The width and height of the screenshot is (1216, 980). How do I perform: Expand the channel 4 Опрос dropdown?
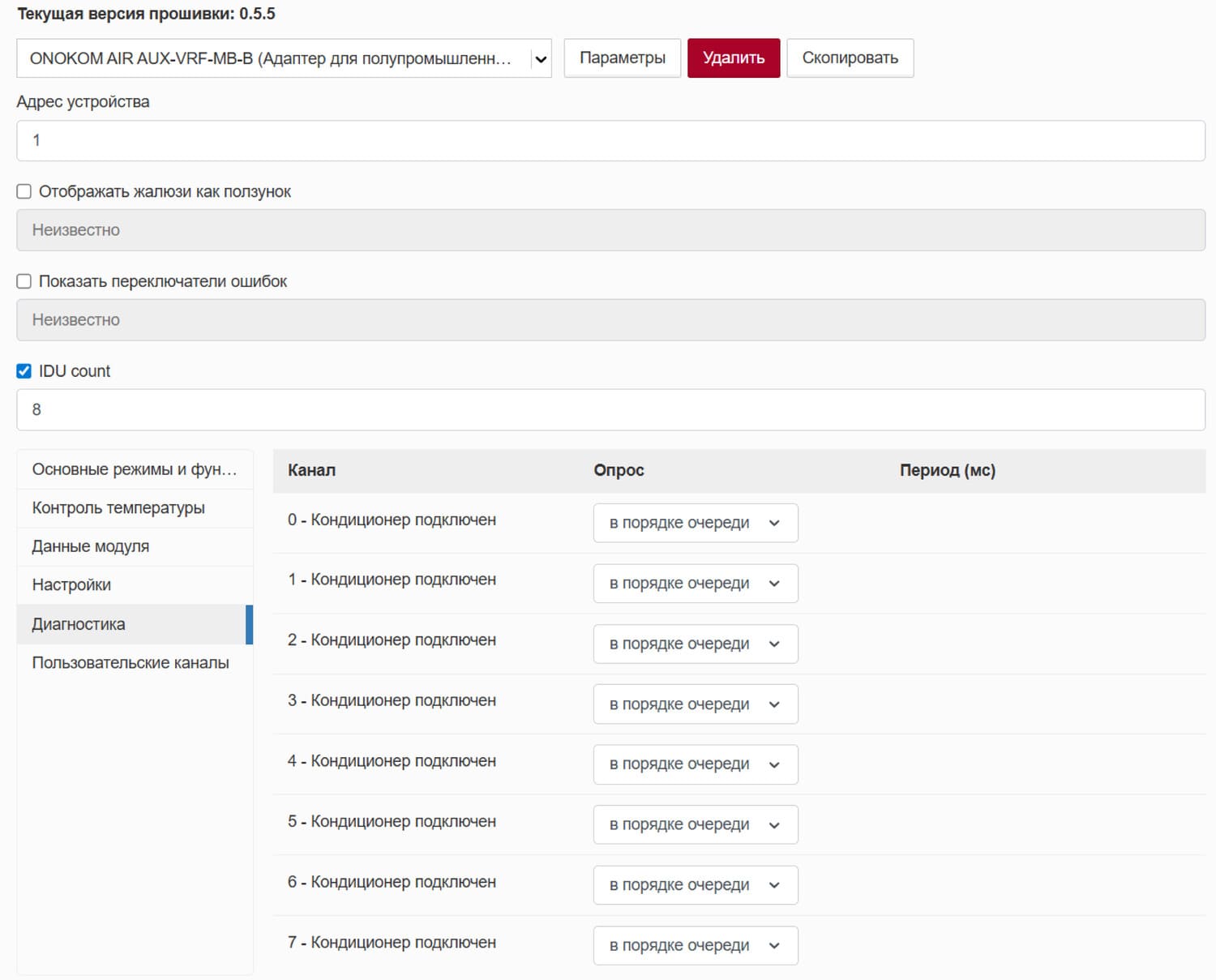point(695,764)
